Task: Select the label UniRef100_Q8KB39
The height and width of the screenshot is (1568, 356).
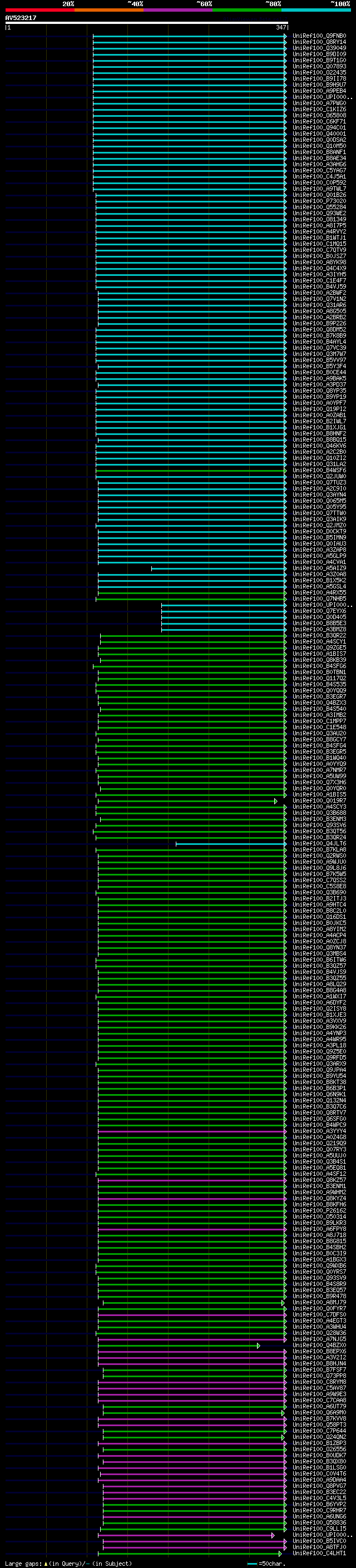Action: [x=319, y=660]
